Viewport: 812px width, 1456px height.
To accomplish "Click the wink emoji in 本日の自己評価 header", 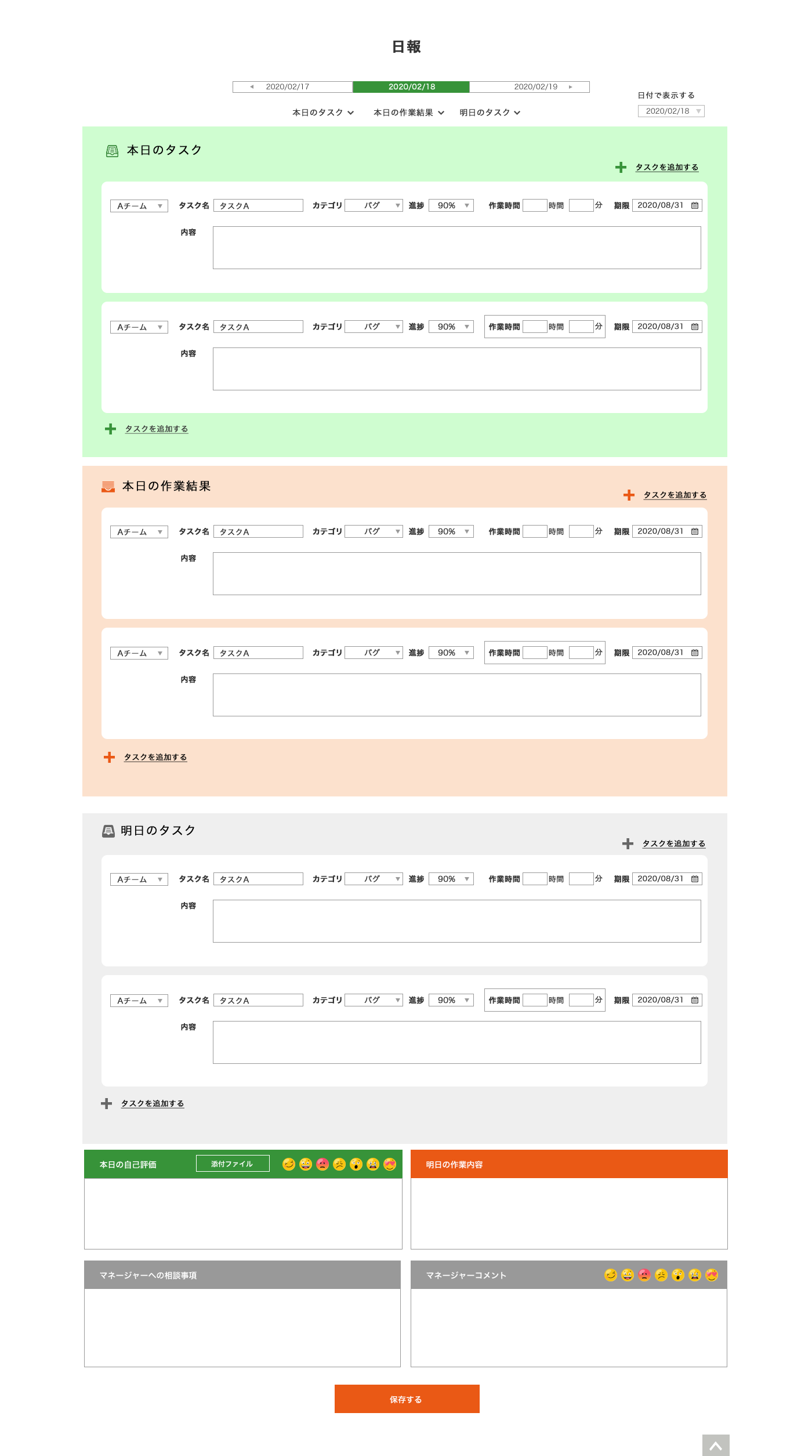I will point(289,1164).
